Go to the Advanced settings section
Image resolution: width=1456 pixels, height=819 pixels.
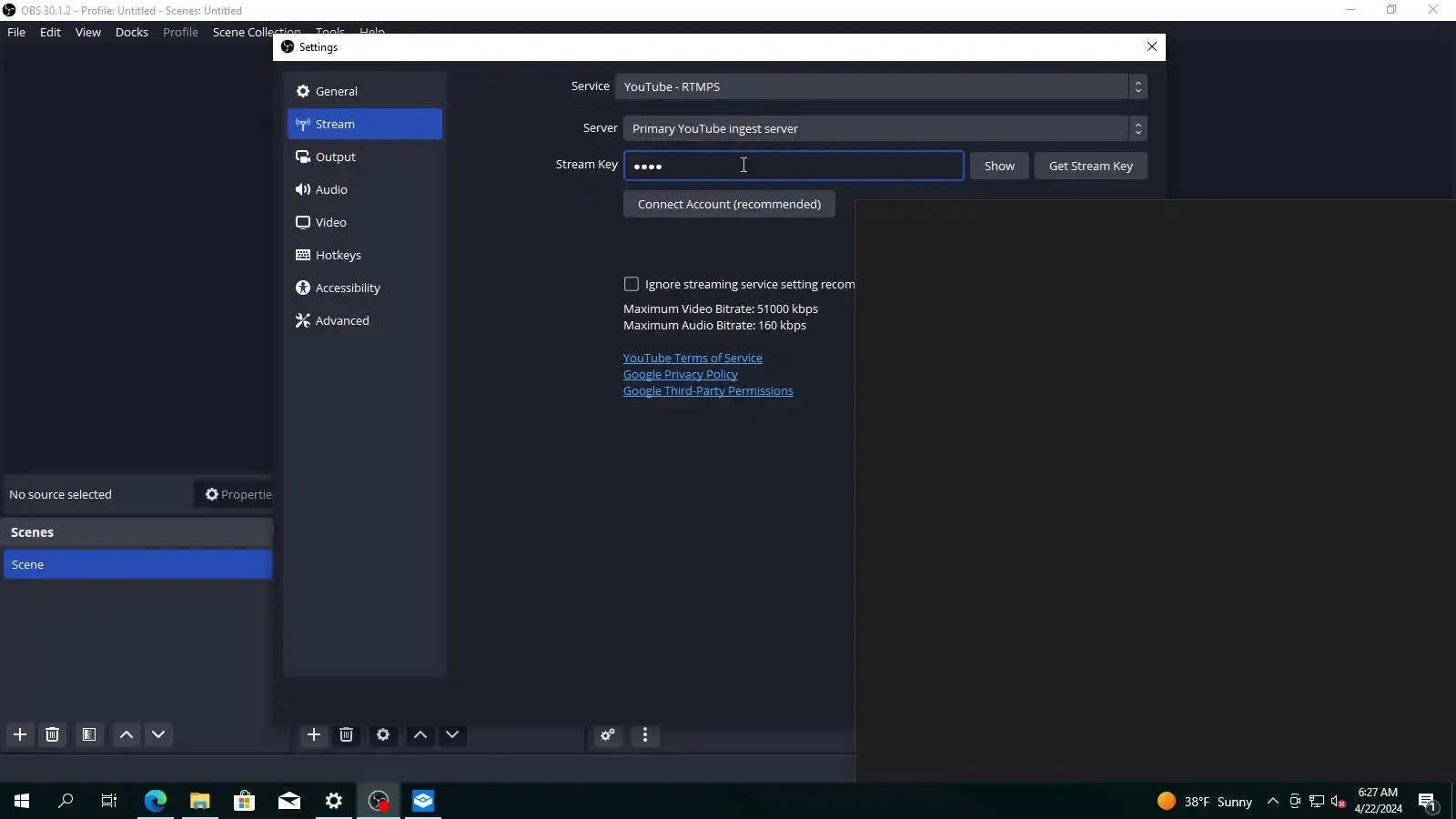[x=365, y=320]
